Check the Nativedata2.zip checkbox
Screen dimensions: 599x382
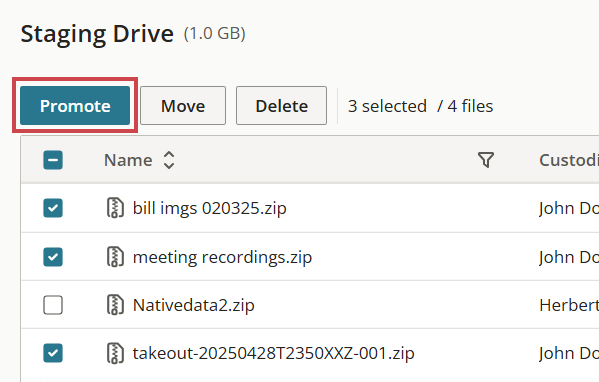tap(53, 305)
